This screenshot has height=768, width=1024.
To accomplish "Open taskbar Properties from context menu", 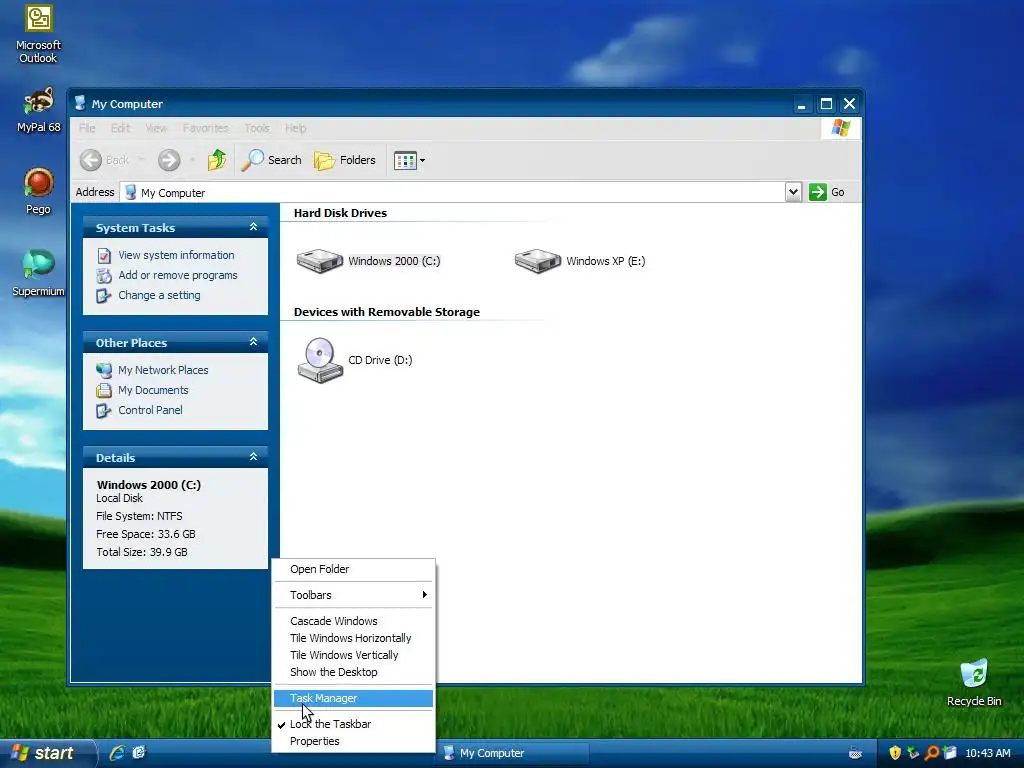I will point(353,741).
